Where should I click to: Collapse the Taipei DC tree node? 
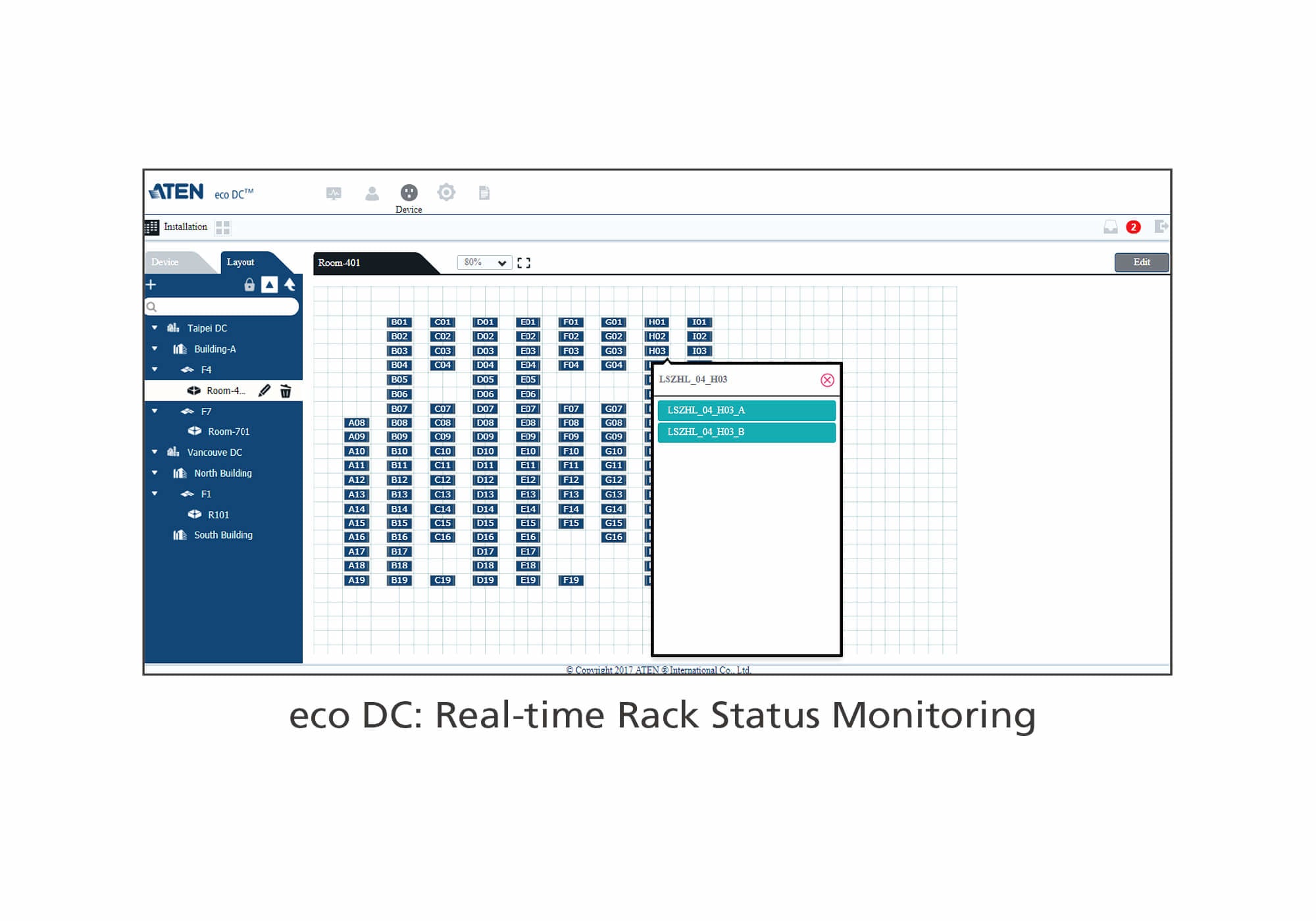154,328
